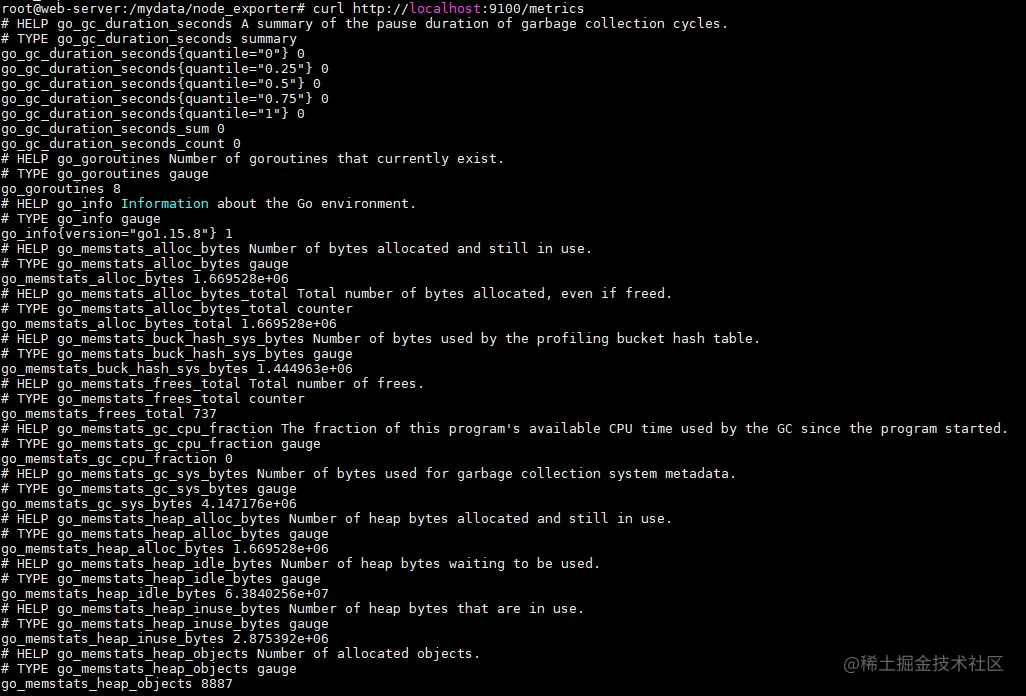
Task: Click the go_memstats_buck_hash_sys_bytes 1.444963e+06 line
Action: (x=177, y=369)
